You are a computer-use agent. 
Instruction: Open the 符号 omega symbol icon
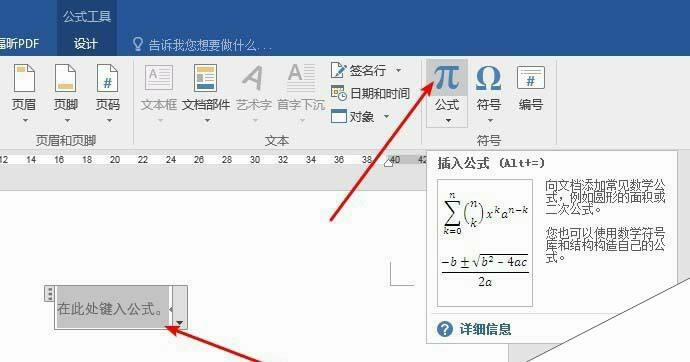[488, 78]
